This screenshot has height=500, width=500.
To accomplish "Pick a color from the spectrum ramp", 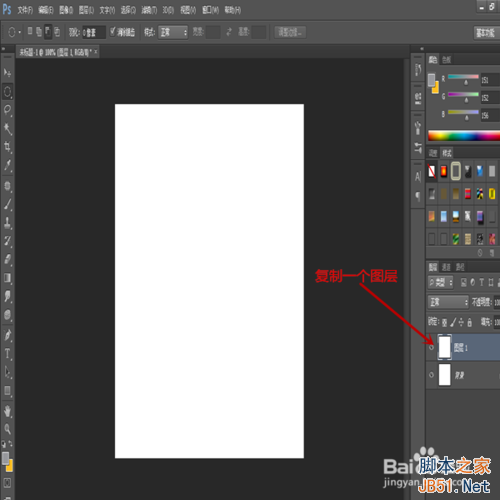I will point(464,136).
